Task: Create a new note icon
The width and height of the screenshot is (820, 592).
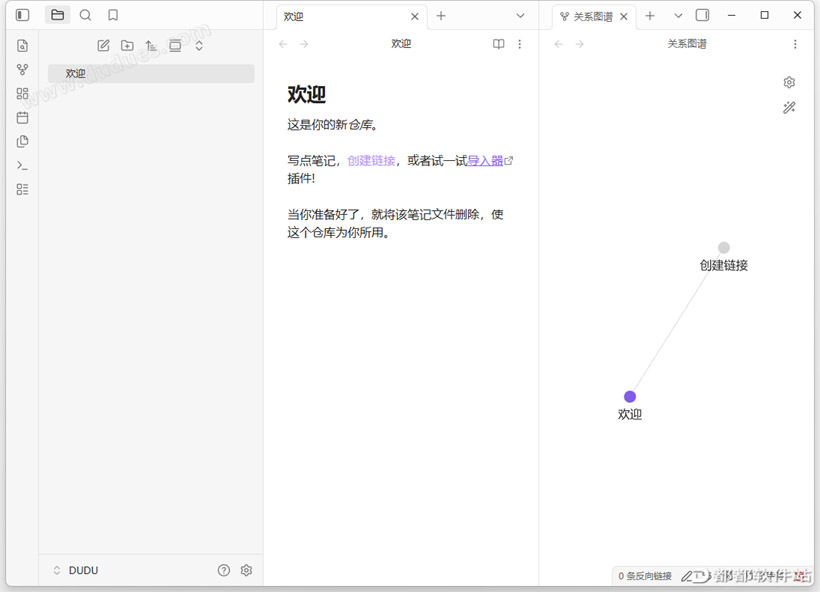Action: point(104,45)
